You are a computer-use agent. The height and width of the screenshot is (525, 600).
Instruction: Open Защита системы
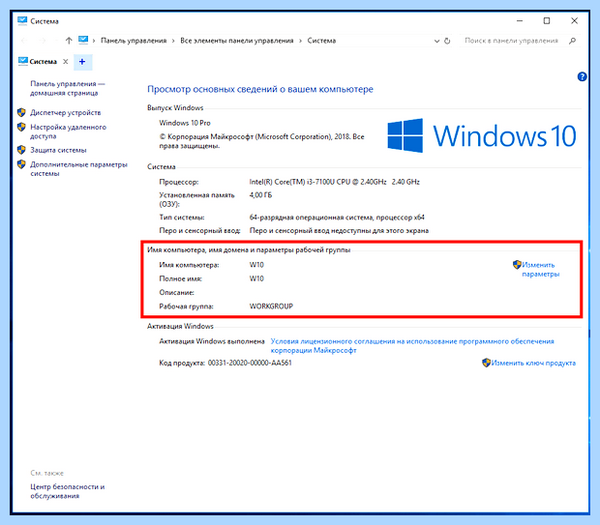(58, 150)
